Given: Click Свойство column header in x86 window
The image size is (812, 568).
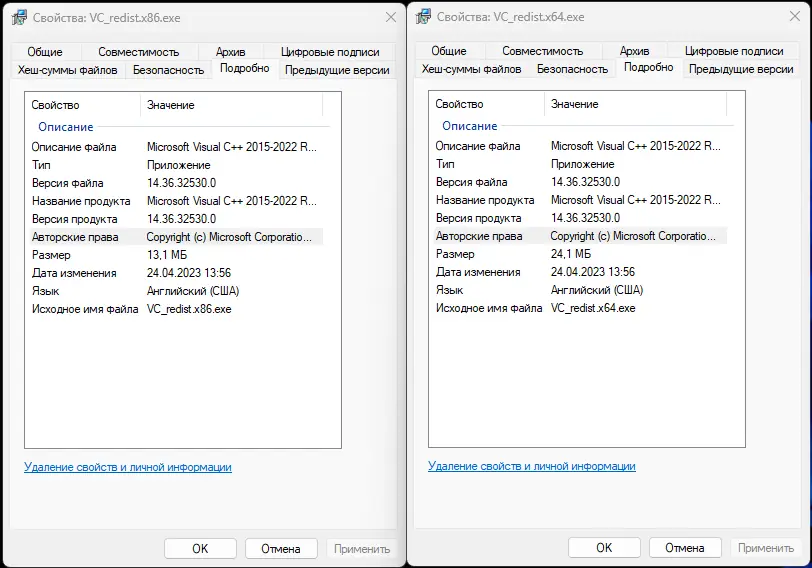Looking at the screenshot, I should pos(56,105).
